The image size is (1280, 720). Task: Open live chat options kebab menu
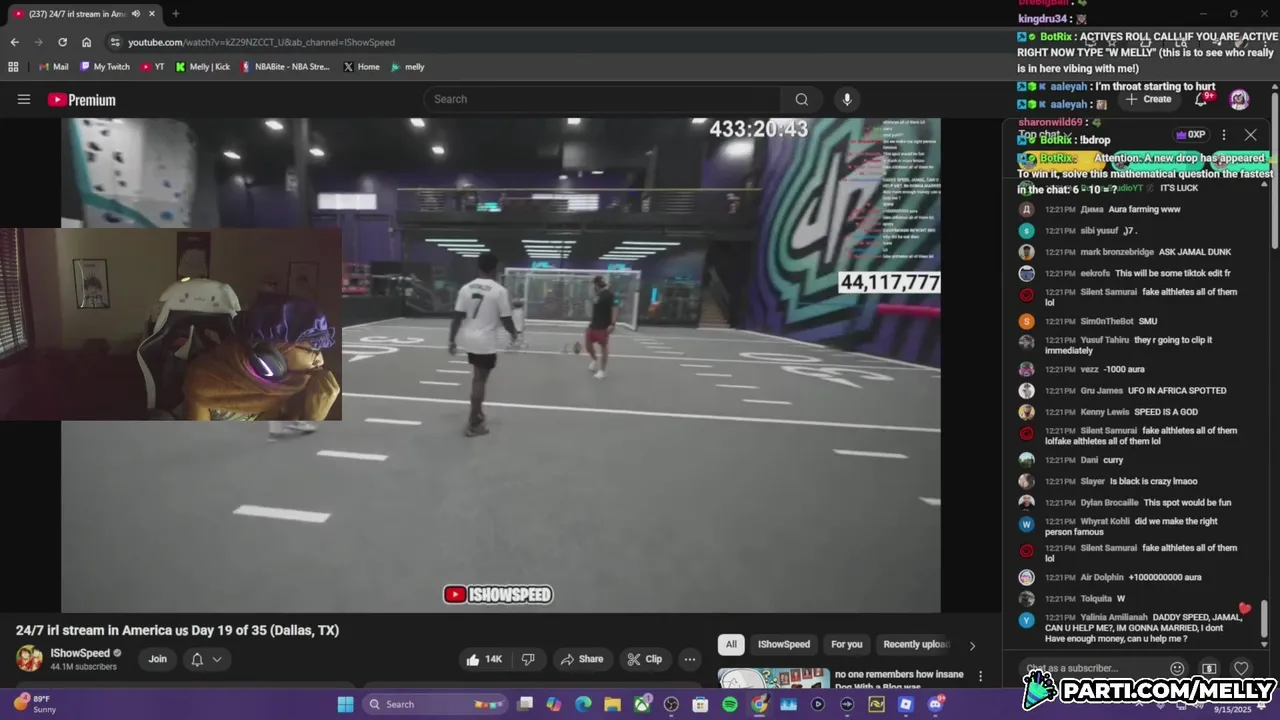pos(1223,135)
